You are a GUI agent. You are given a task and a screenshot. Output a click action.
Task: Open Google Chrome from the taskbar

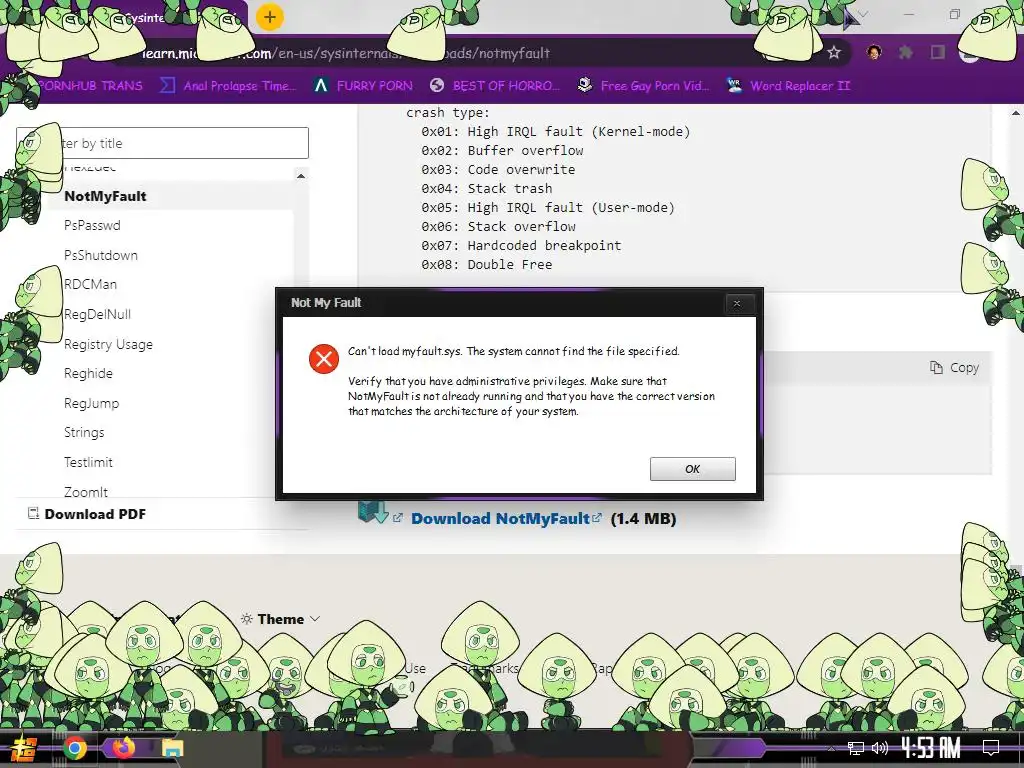75,748
